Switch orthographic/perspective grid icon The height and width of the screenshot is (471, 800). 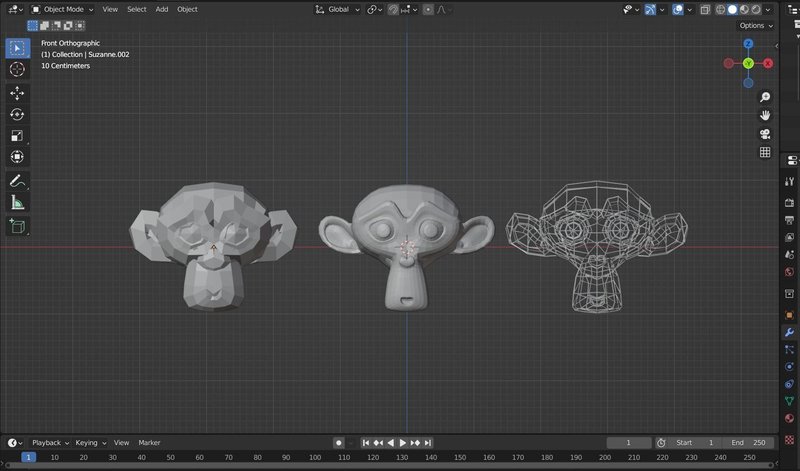[765, 152]
